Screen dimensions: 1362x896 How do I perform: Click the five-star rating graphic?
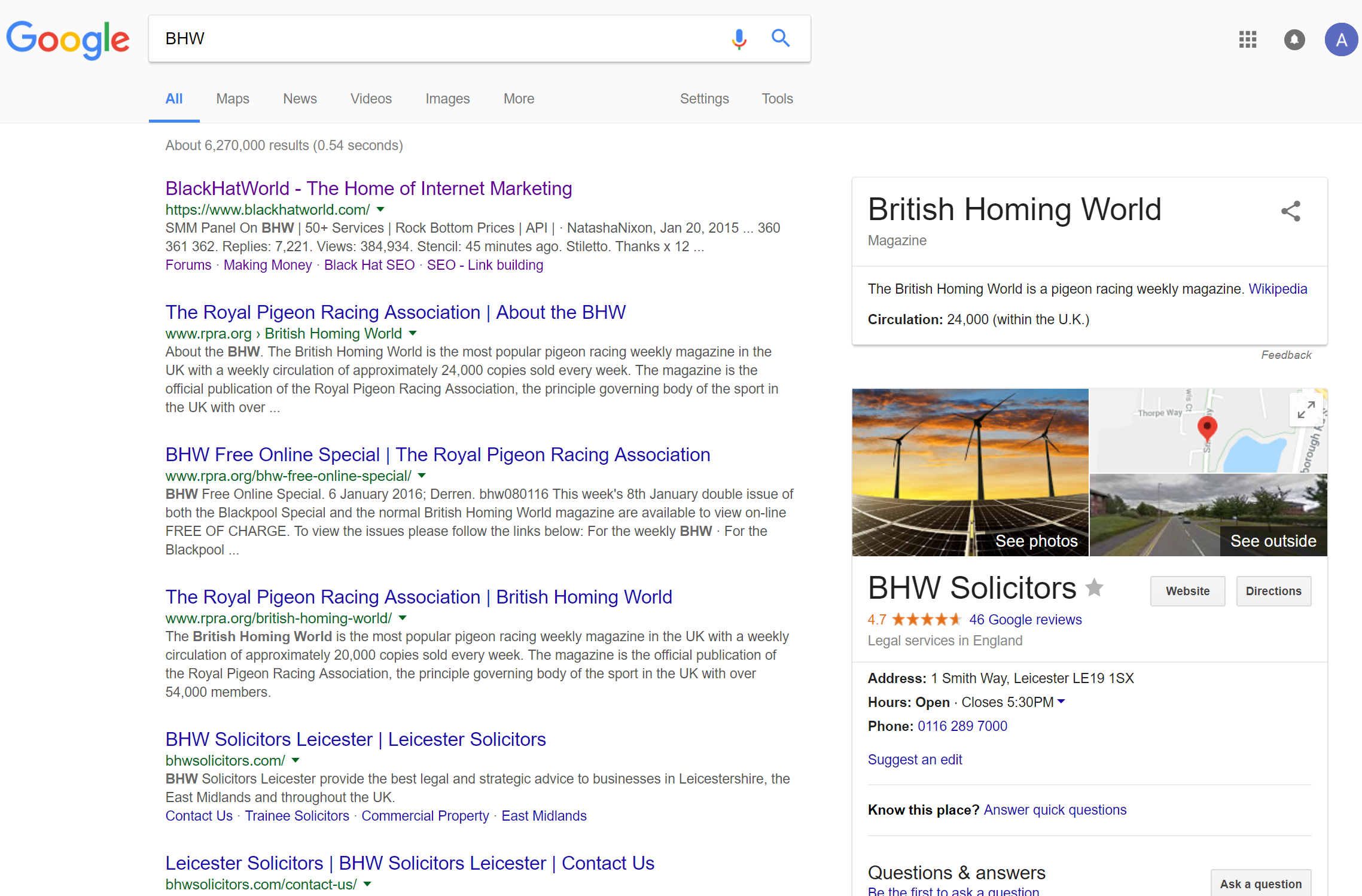click(x=927, y=620)
